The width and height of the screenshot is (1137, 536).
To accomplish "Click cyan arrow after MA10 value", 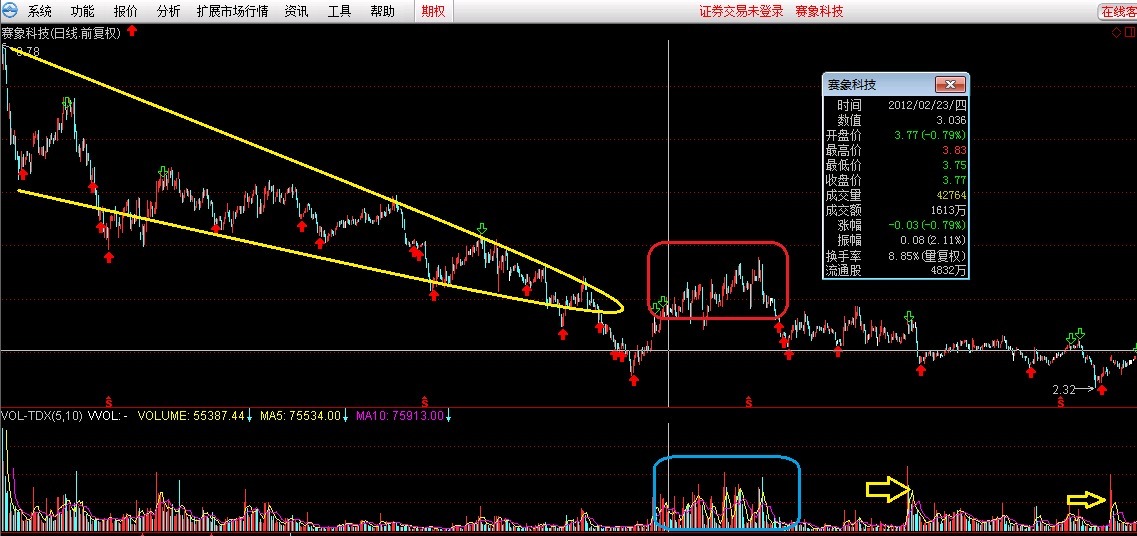I will pos(449,415).
